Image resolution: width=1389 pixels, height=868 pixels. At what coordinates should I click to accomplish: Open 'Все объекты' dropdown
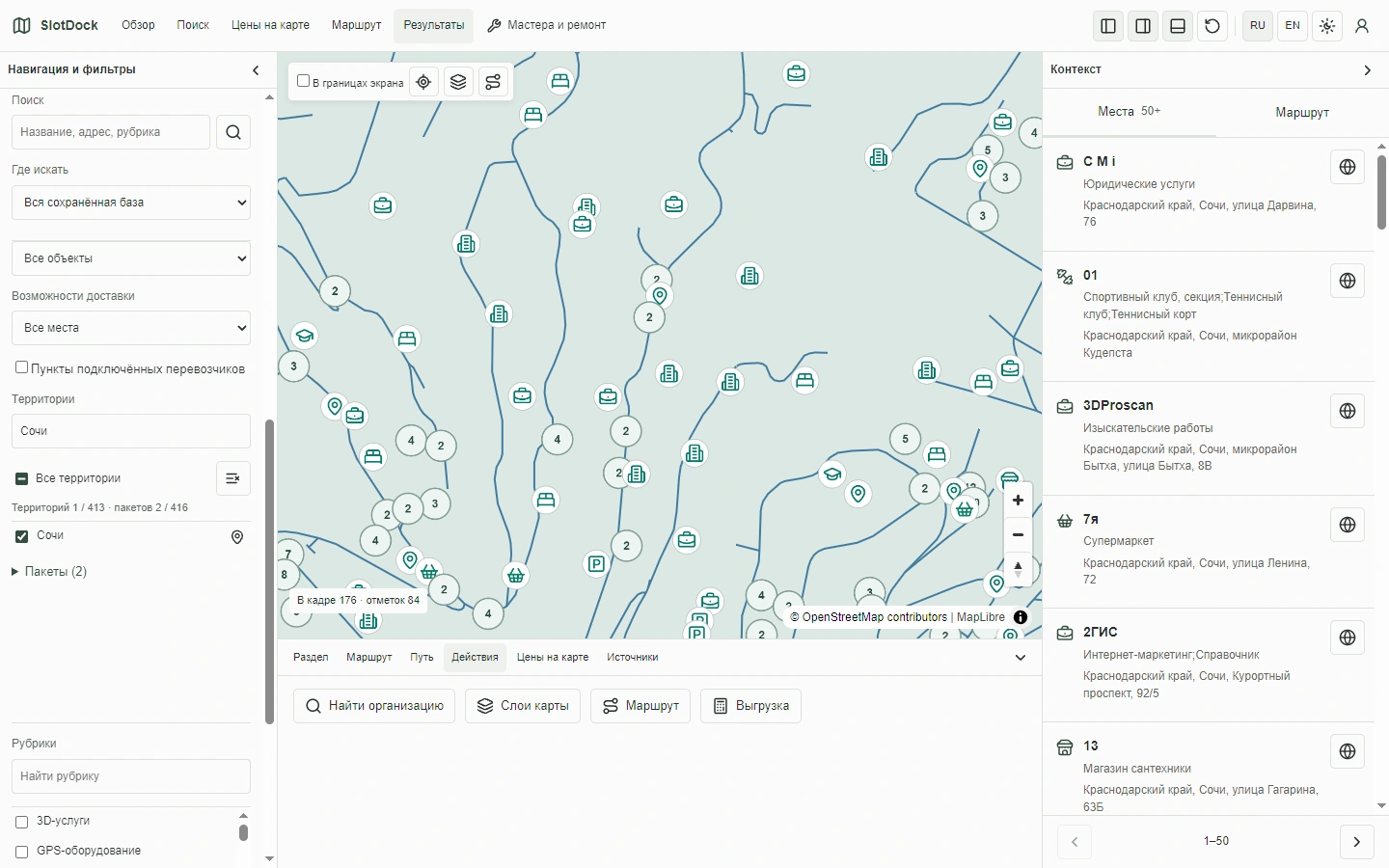131,258
